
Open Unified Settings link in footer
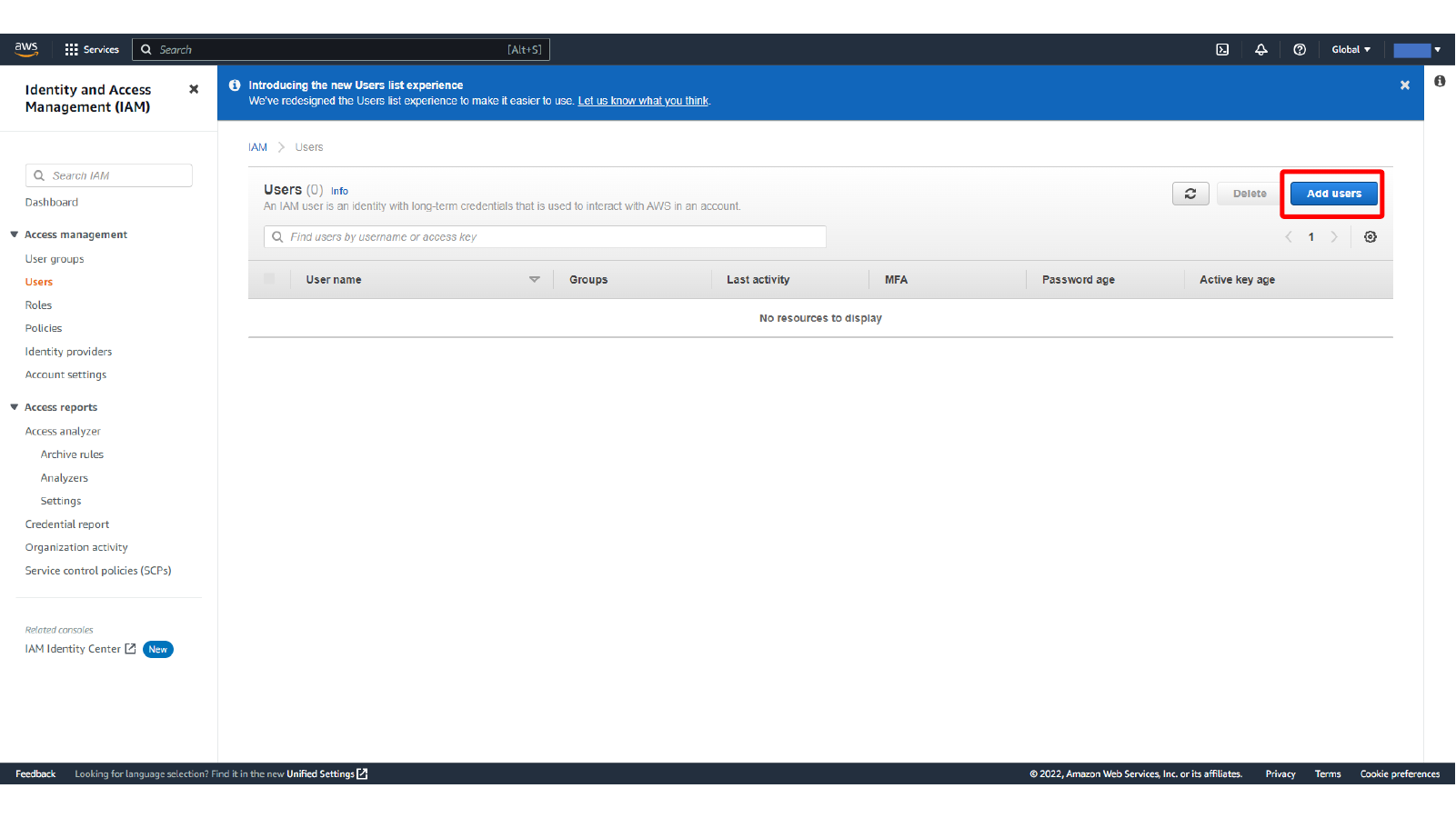tap(320, 774)
